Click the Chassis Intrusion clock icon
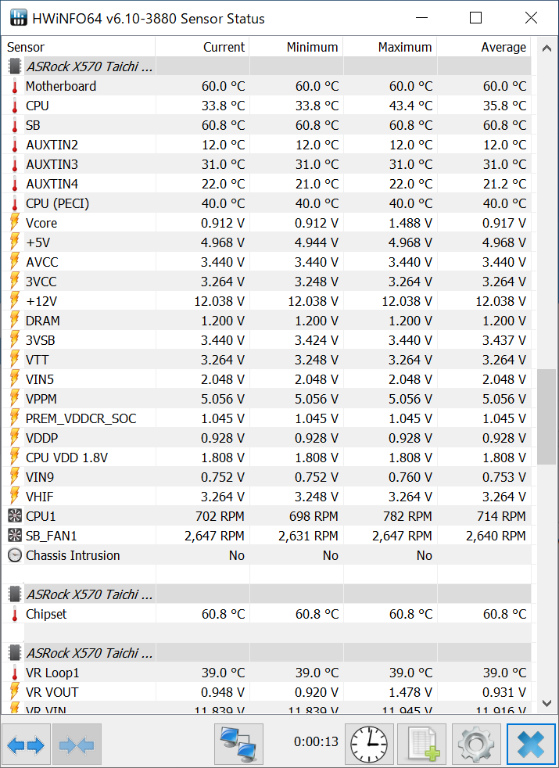559x768 pixels. 15,555
